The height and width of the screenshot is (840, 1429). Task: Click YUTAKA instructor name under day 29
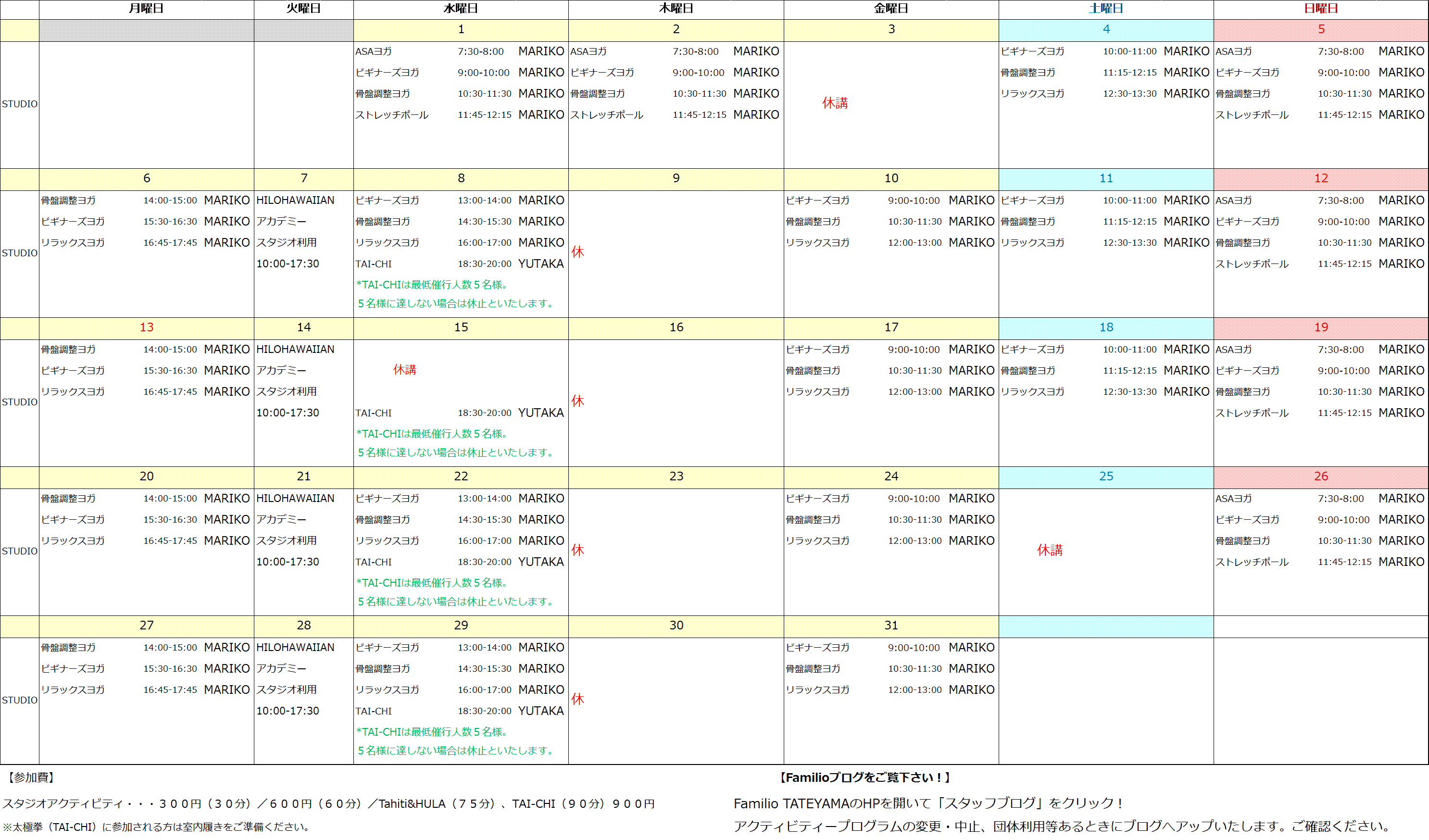540,711
